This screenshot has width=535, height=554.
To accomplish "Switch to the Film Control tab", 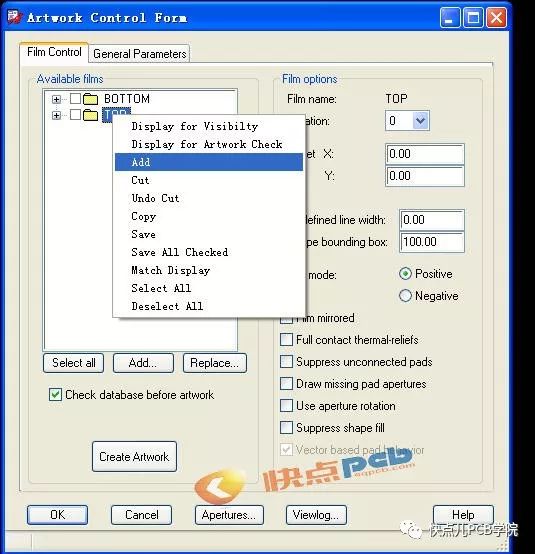I will [54, 52].
